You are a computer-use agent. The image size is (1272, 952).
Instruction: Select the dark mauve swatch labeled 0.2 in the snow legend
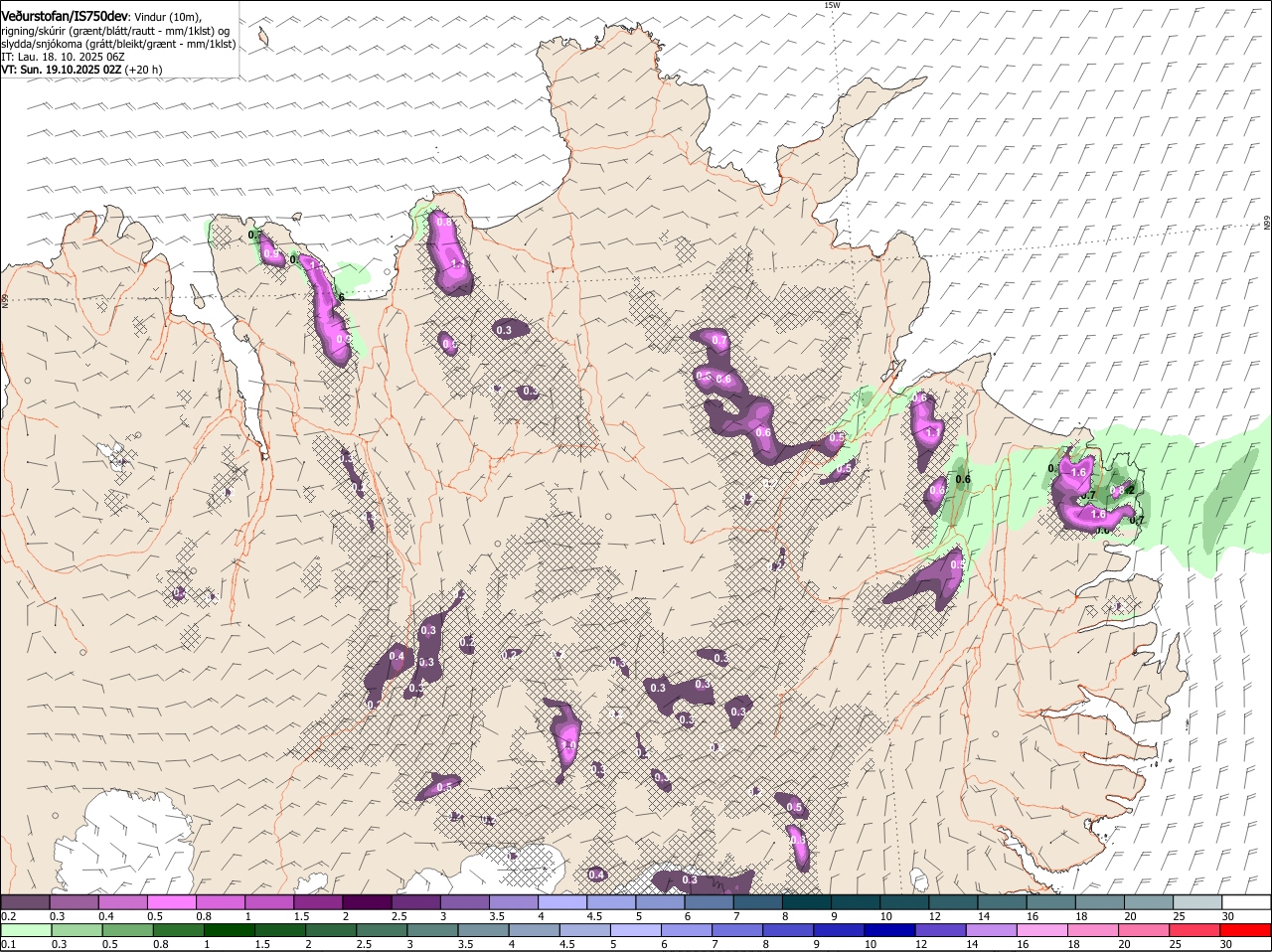tap(25, 901)
